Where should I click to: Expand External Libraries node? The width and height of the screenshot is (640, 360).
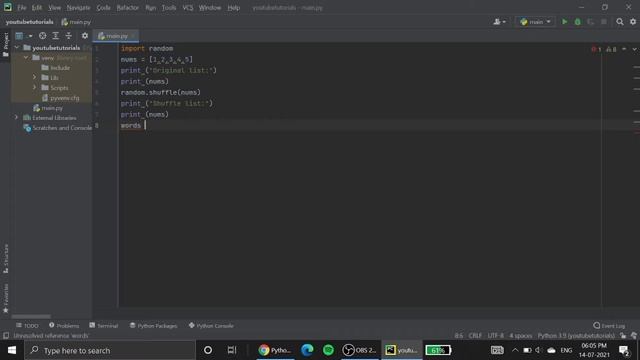tap(16, 118)
